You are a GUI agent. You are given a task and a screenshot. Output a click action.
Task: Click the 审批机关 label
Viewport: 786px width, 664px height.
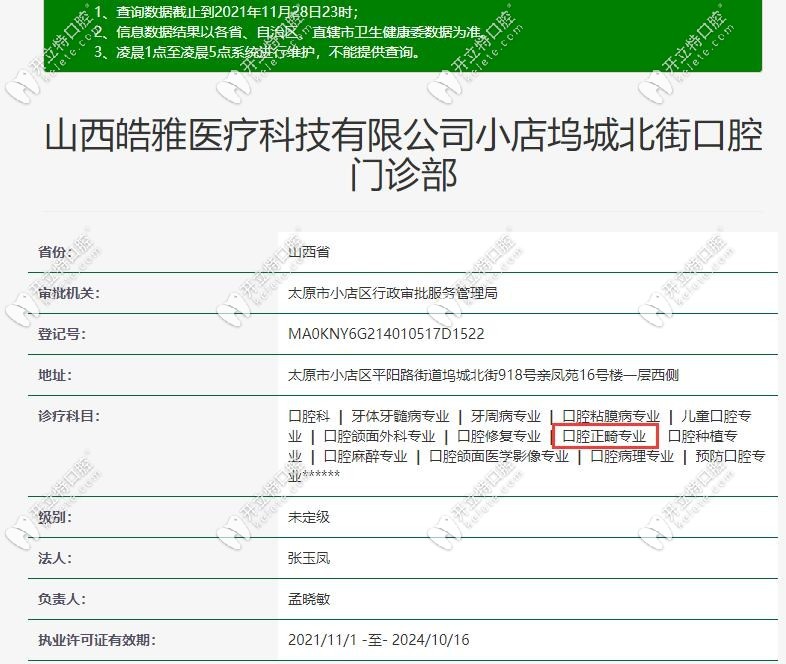69,293
